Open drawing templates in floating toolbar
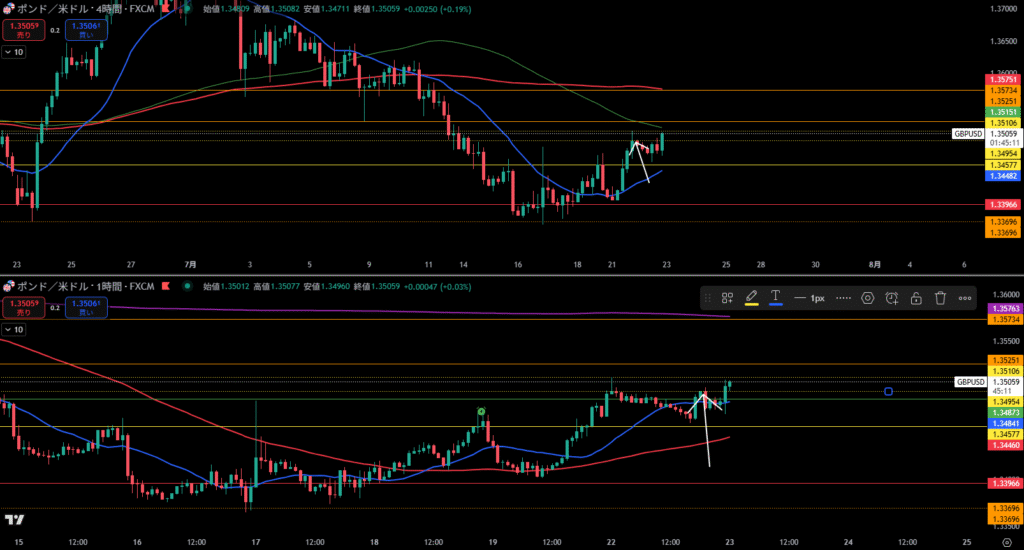 [727, 298]
